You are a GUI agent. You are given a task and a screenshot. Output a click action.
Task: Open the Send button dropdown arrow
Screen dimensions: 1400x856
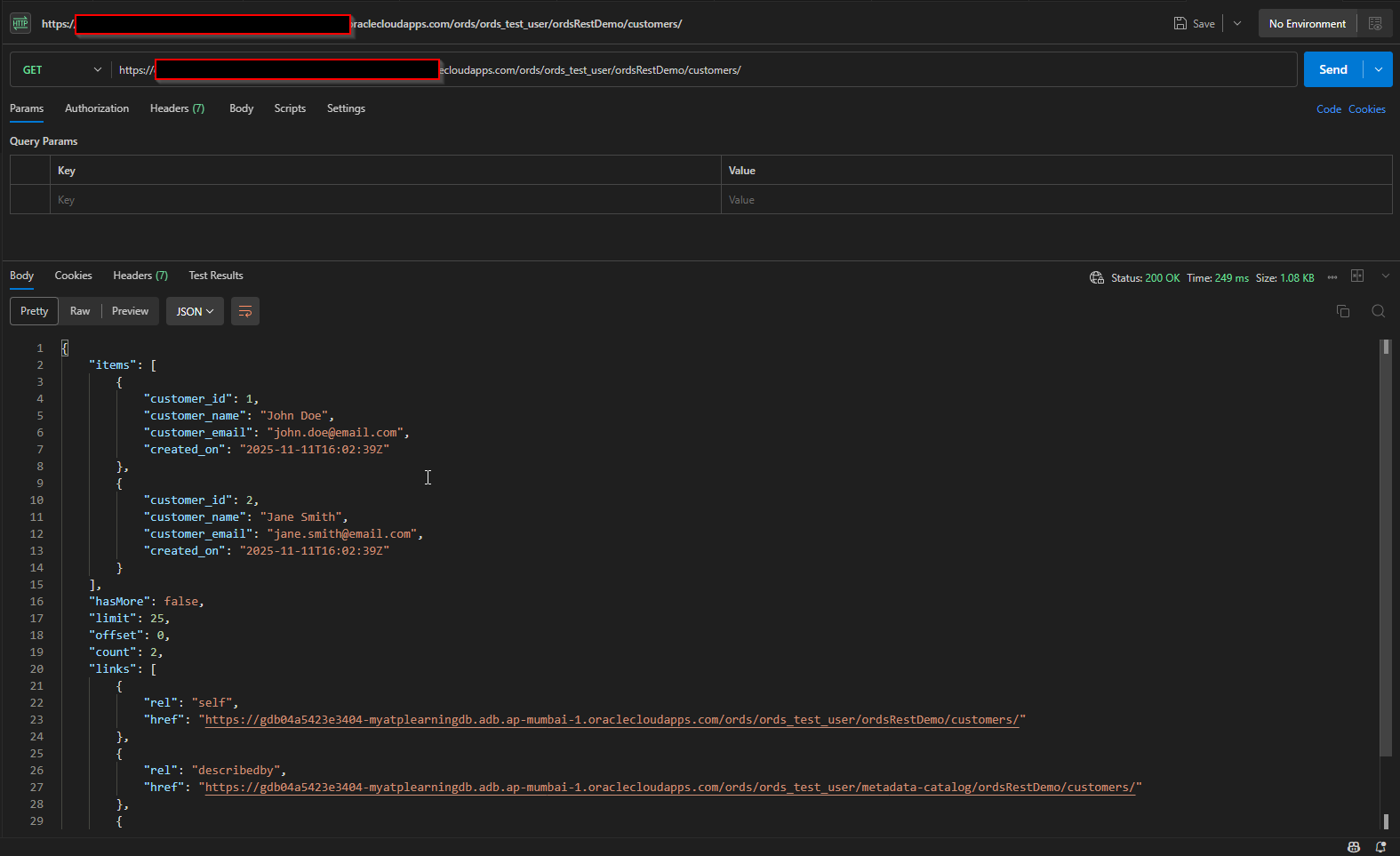1379,70
